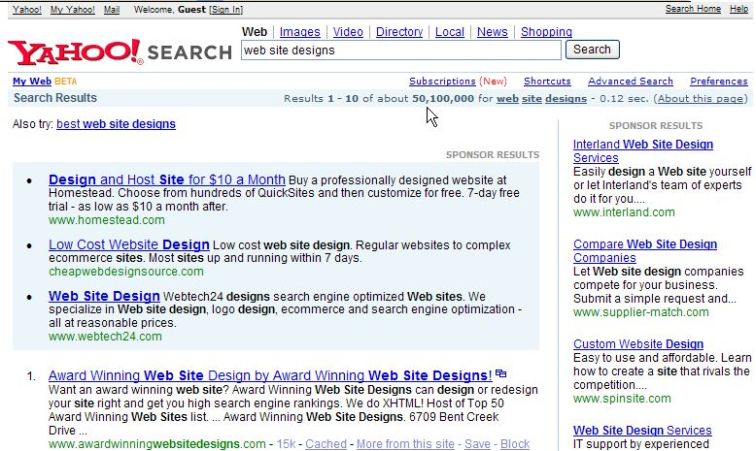Switch to the Video search tab

pyautogui.click(x=348, y=32)
